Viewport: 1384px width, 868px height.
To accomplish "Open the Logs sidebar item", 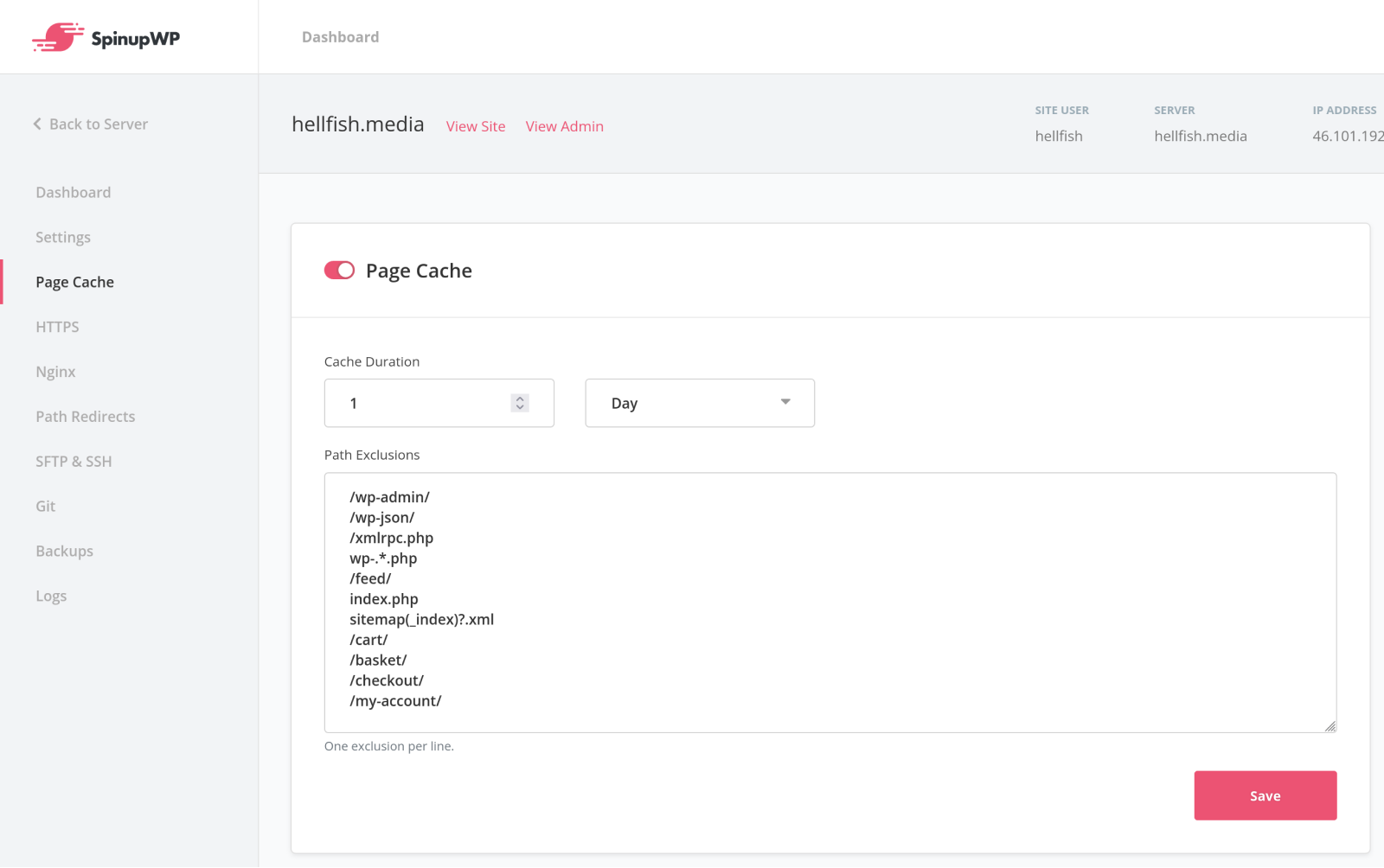I will click(51, 597).
